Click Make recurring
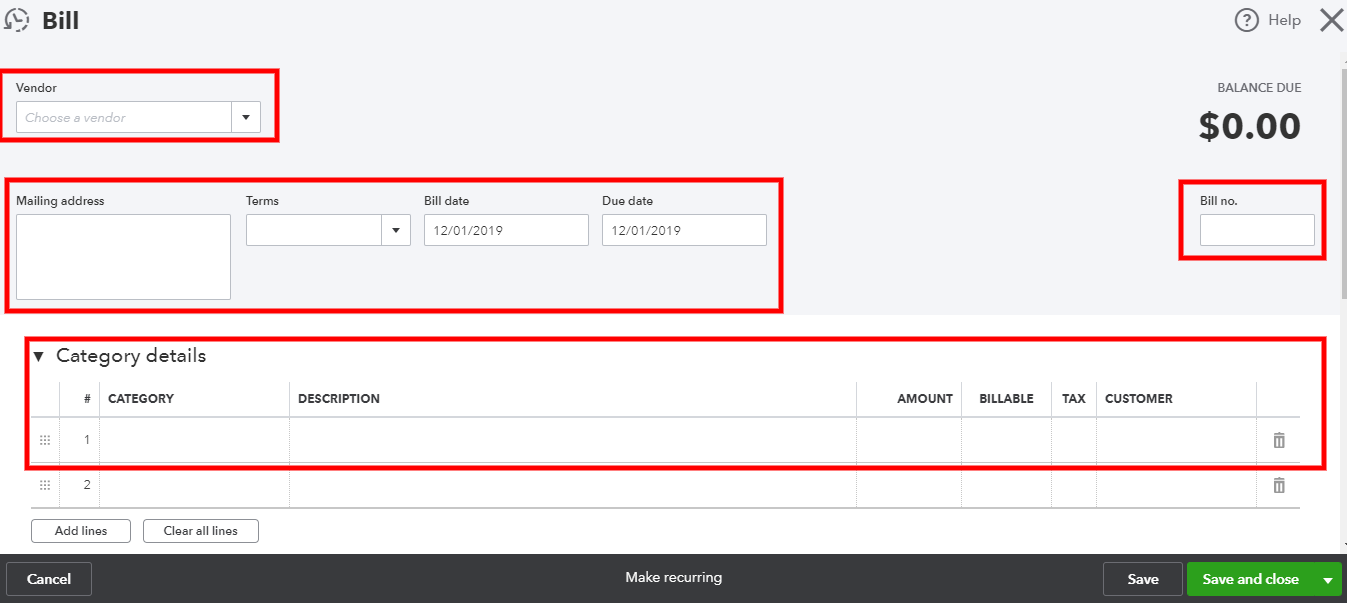 point(673,577)
